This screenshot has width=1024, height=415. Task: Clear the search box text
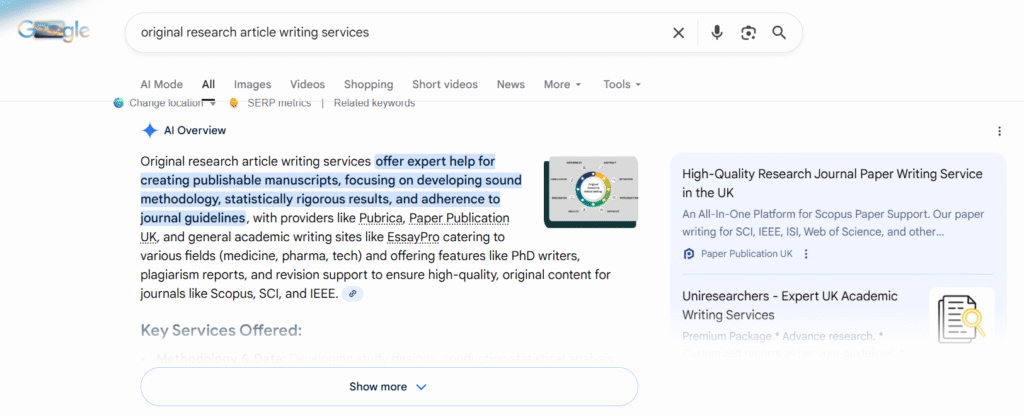[x=678, y=33]
